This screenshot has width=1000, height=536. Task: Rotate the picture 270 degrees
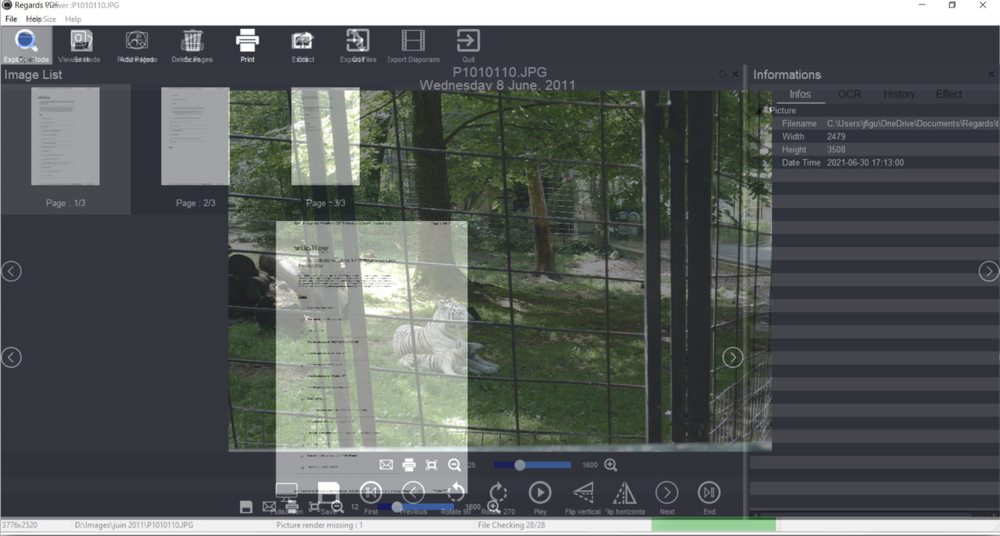coord(497,493)
